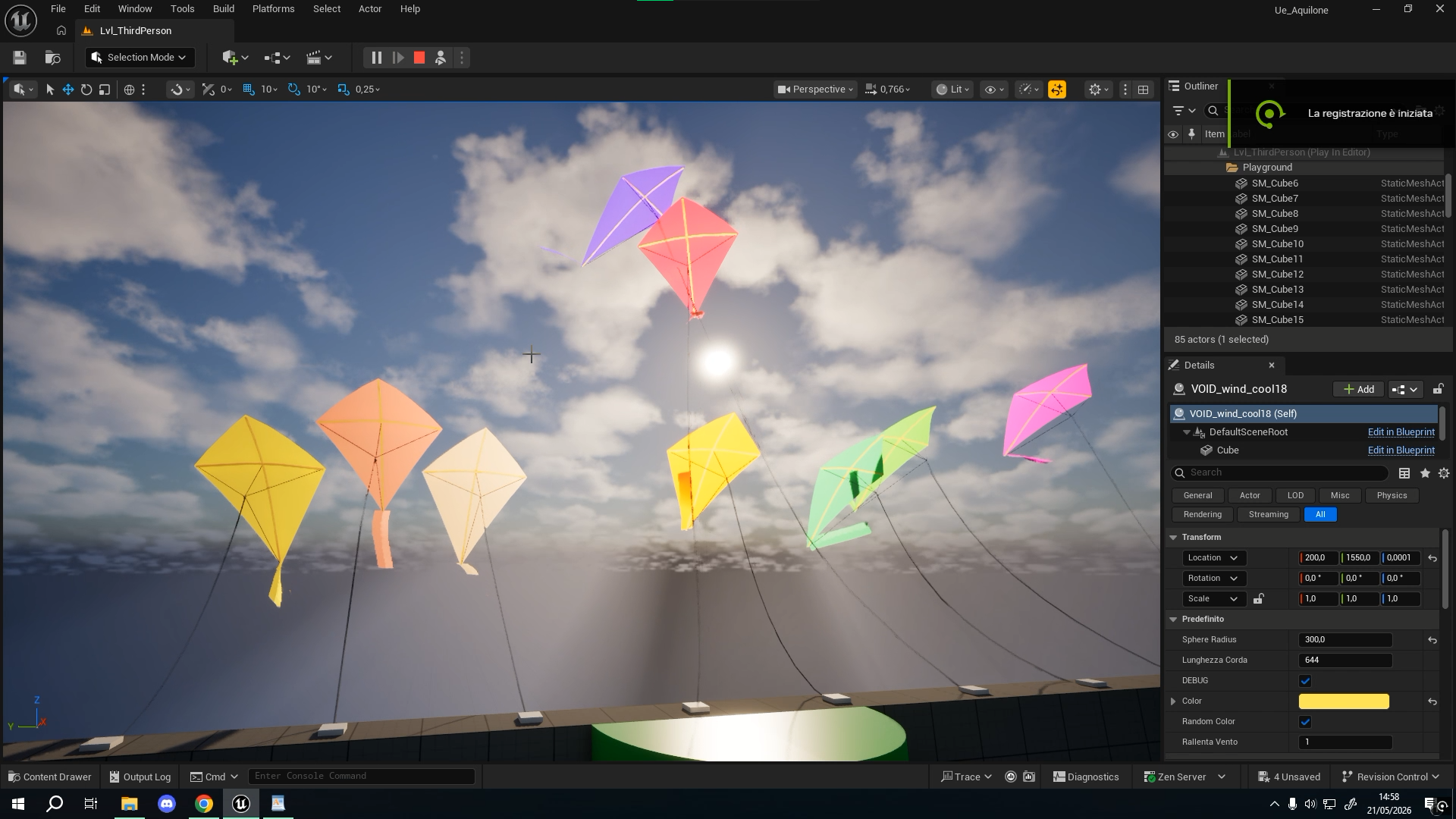This screenshot has height=819, width=1456.
Task: Open the Platforms menu
Action: click(273, 9)
